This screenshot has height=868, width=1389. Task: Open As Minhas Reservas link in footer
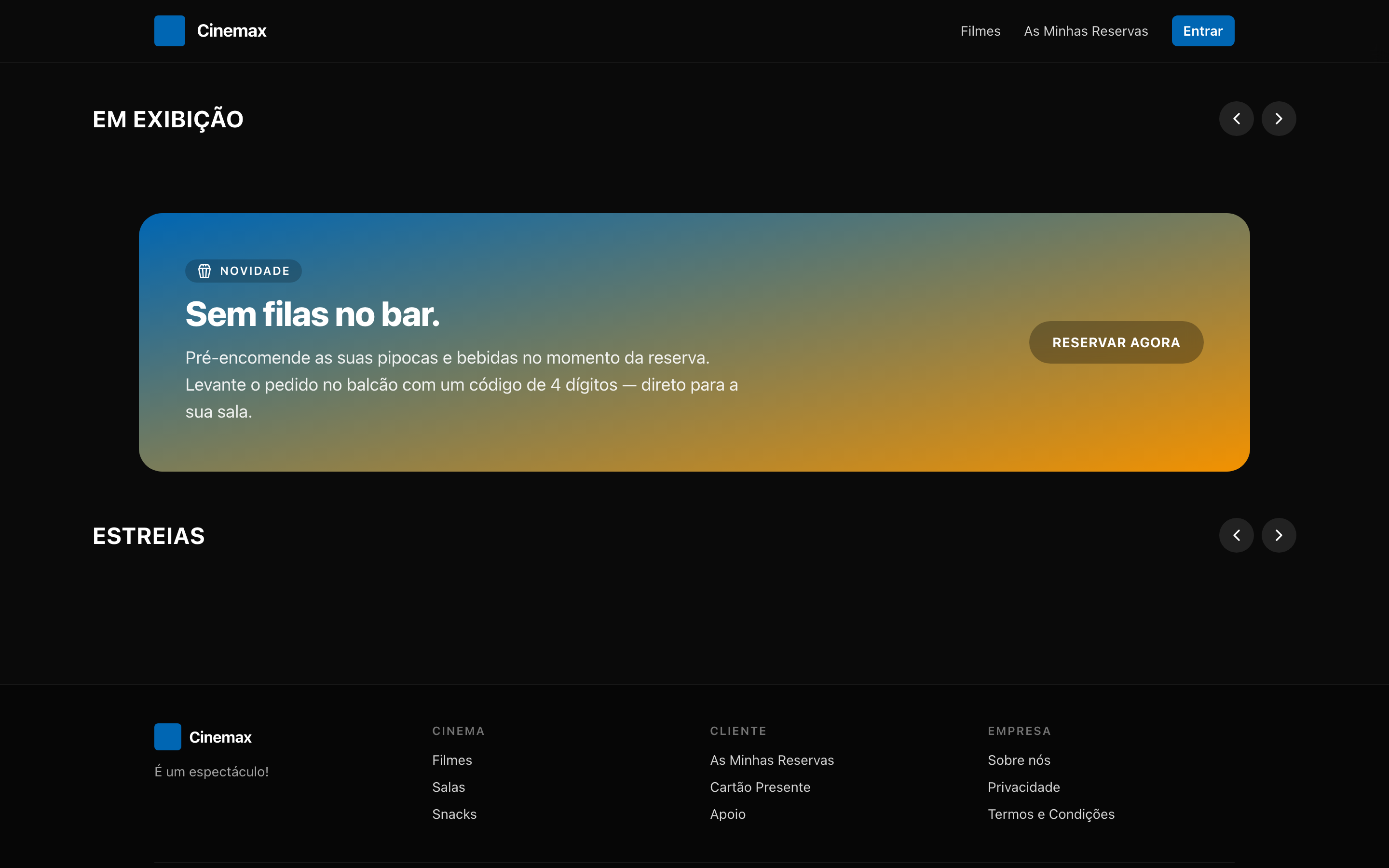[771, 760]
